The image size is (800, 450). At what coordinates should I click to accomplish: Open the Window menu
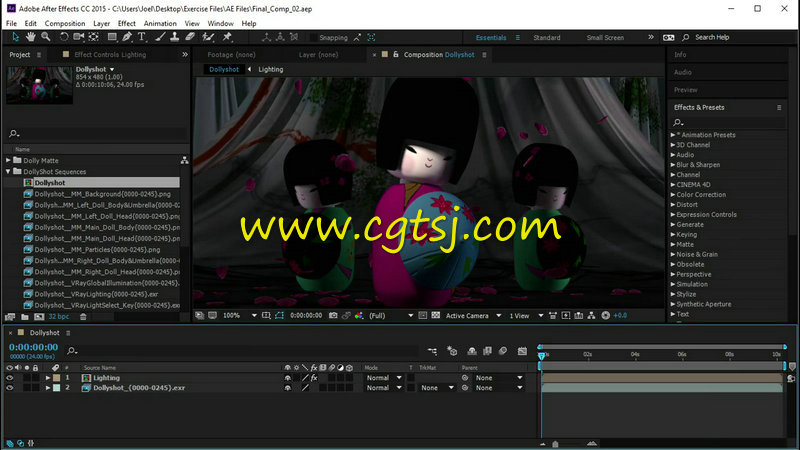pos(220,23)
